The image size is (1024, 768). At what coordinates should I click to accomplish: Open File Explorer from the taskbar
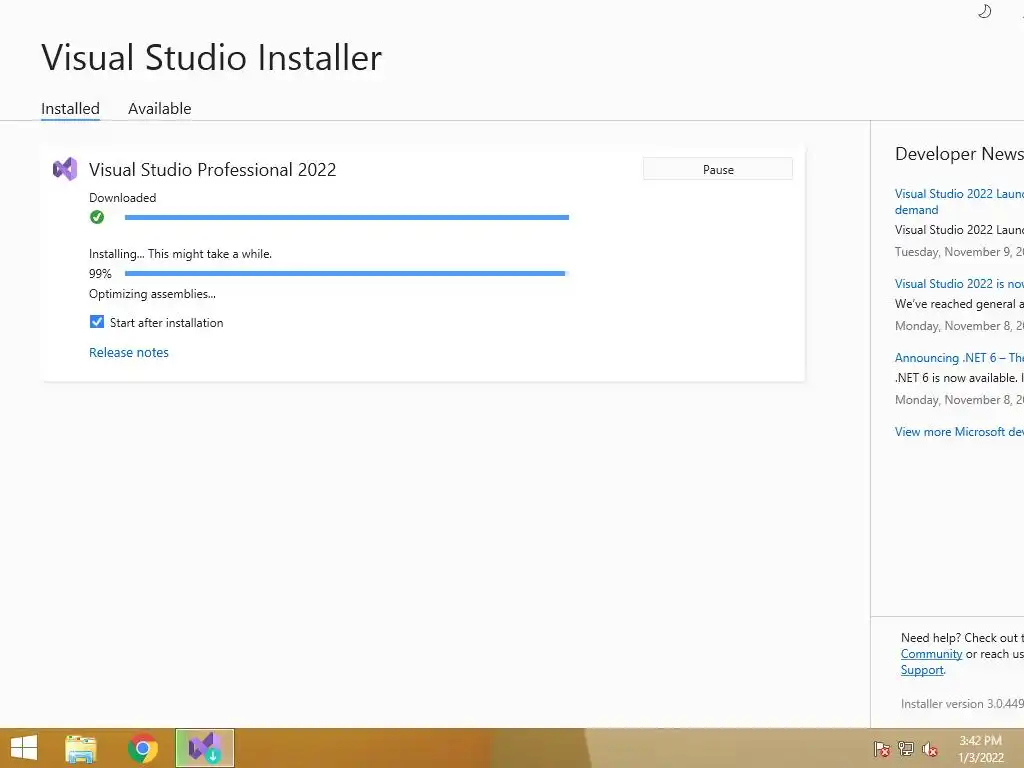tap(80, 748)
